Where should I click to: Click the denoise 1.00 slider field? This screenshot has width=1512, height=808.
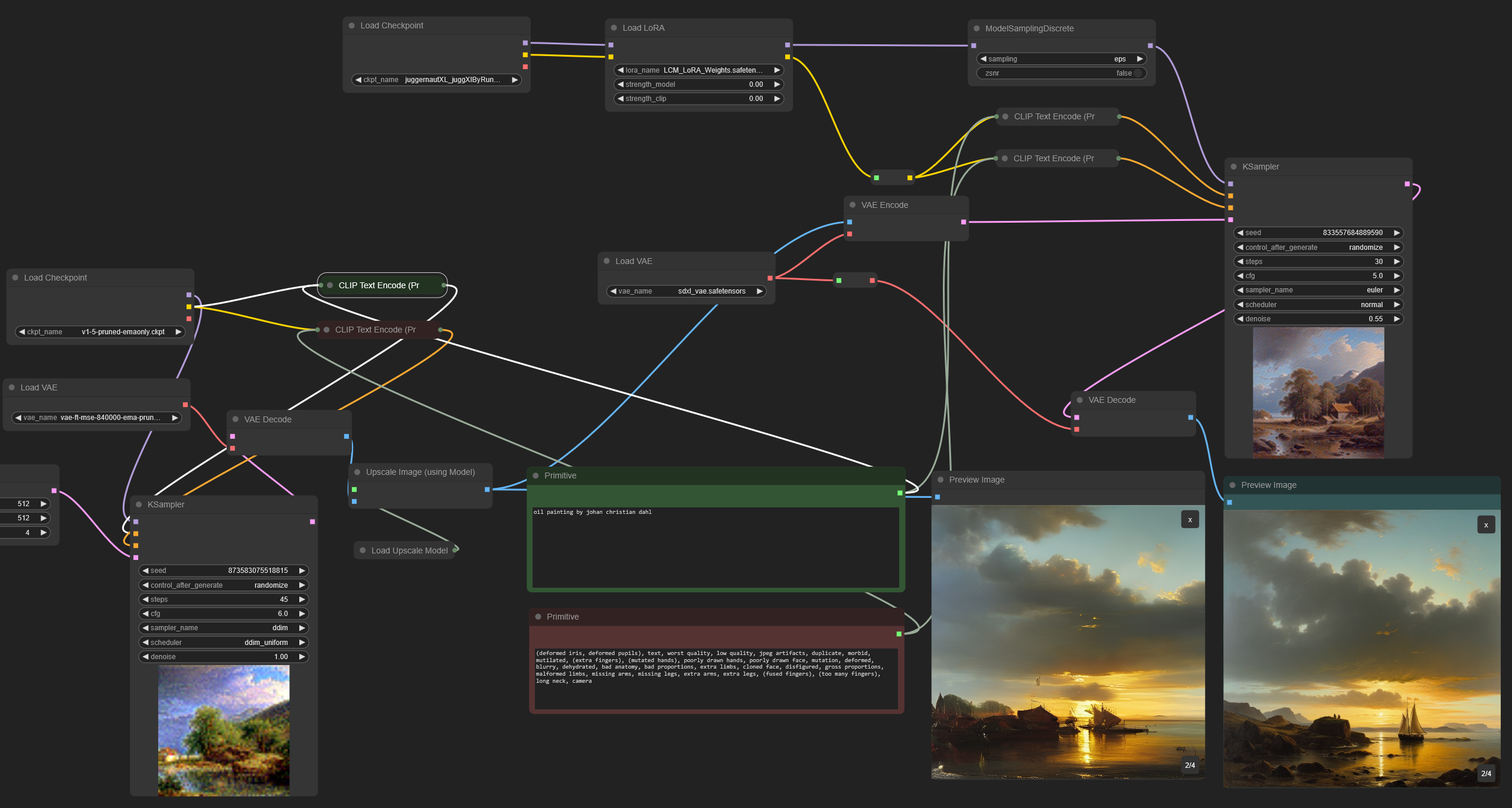224,657
